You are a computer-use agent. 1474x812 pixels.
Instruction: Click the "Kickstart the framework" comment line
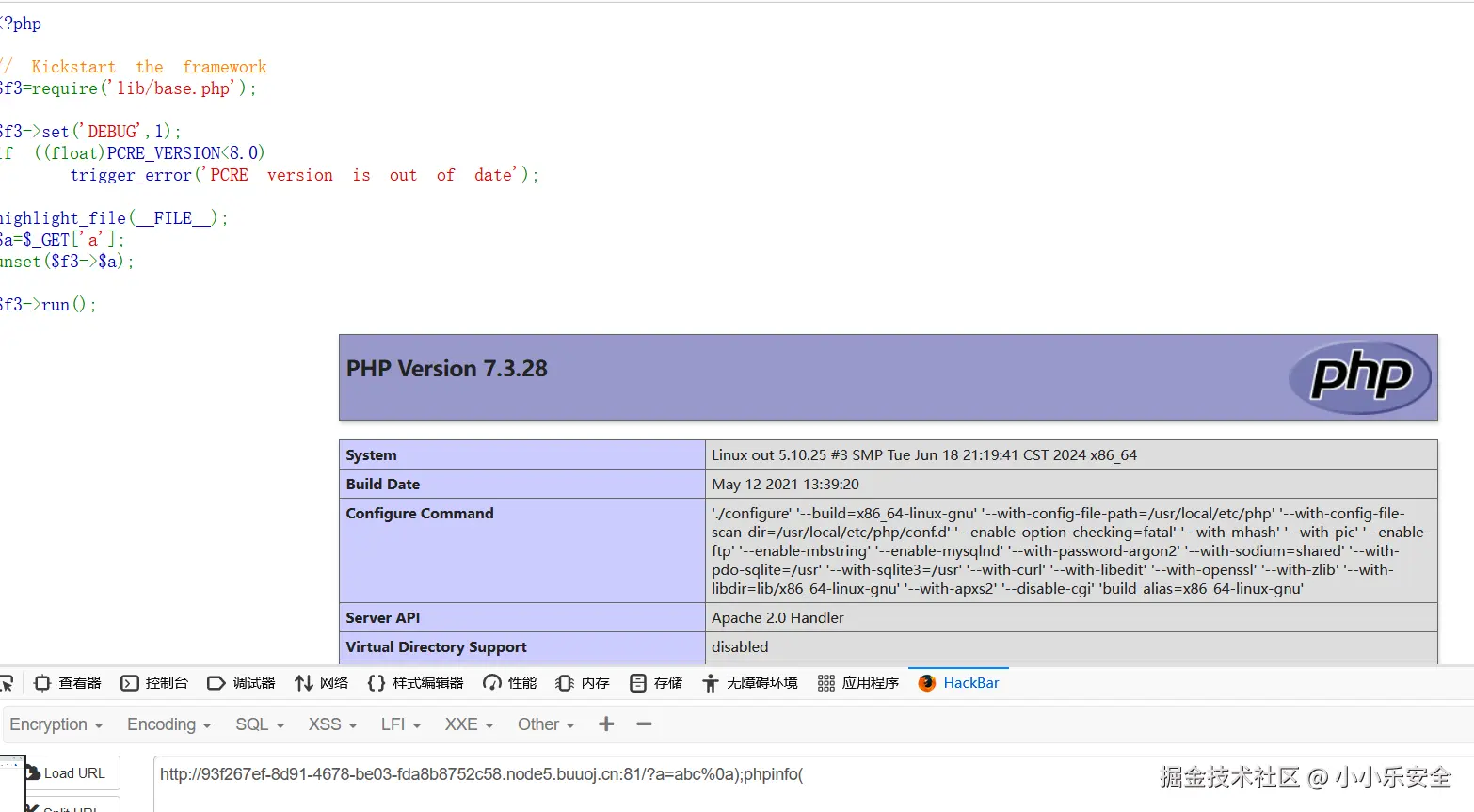[134, 67]
